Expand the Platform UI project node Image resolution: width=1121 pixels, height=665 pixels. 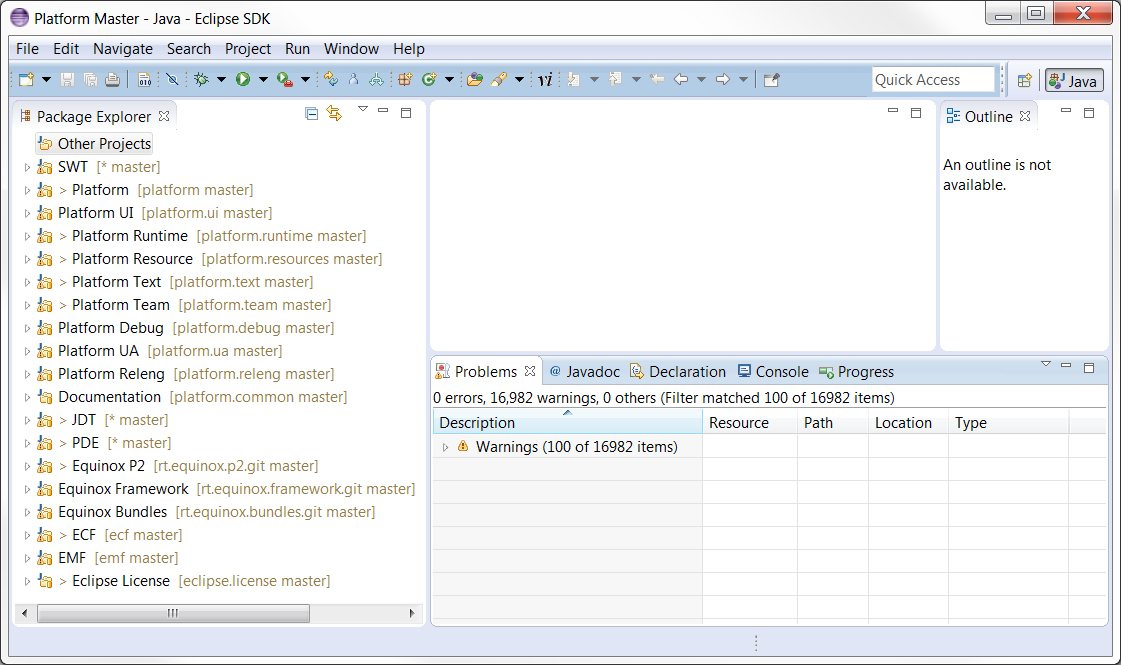(27, 213)
